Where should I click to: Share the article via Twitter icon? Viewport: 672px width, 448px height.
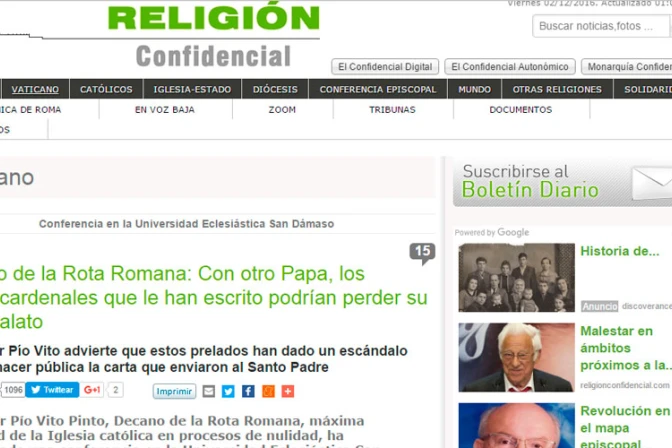(228, 391)
